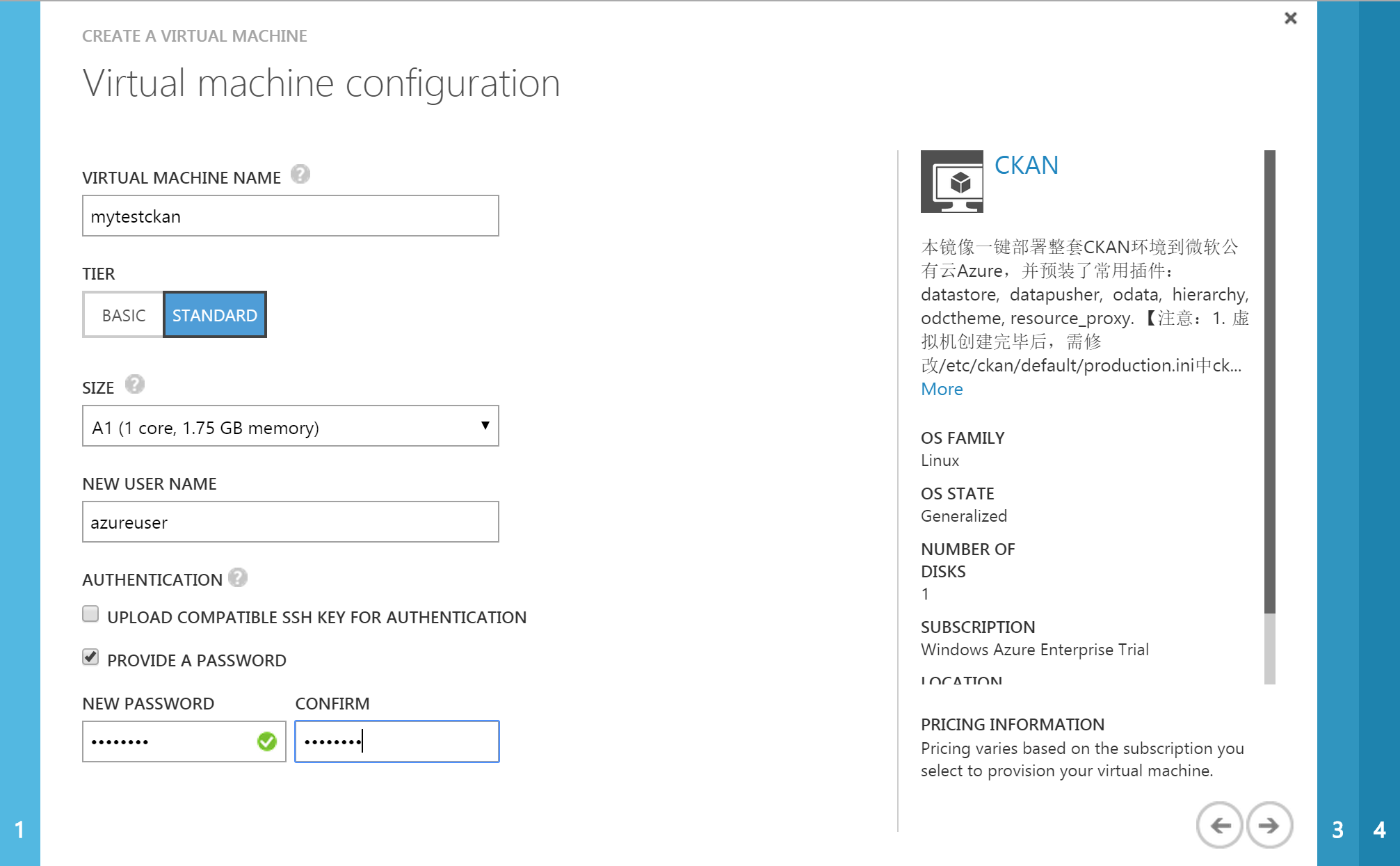Viewport: 1400px width, 866px height.
Task: Close the Create a Virtual Machine dialog
Action: pos(1290,18)
